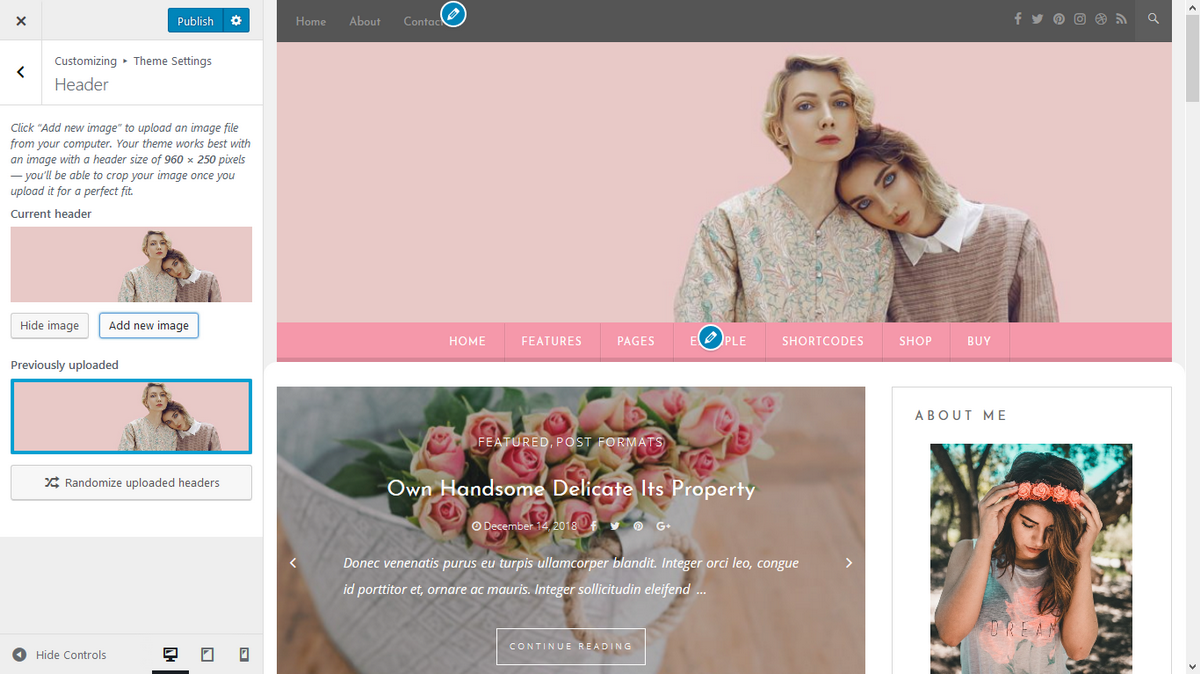Open the Home link in top bar
This screenshot has height=674, width=1200.
(311, 21)
